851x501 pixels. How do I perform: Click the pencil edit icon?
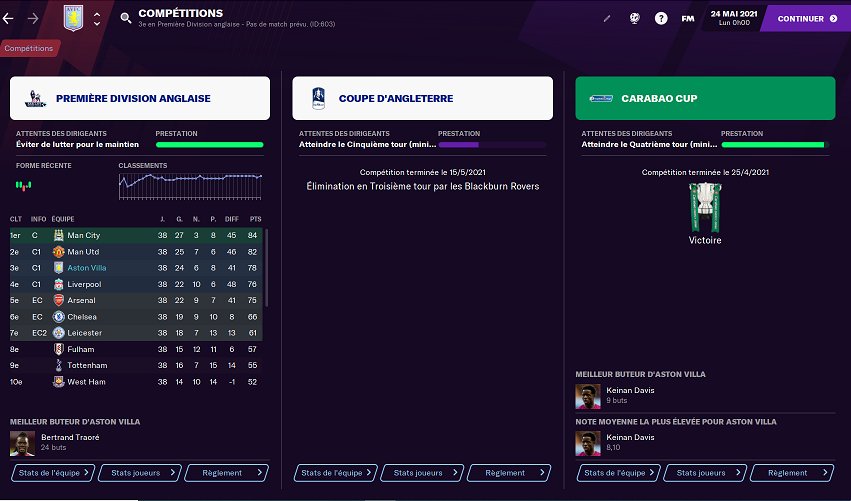pos(607,18)
